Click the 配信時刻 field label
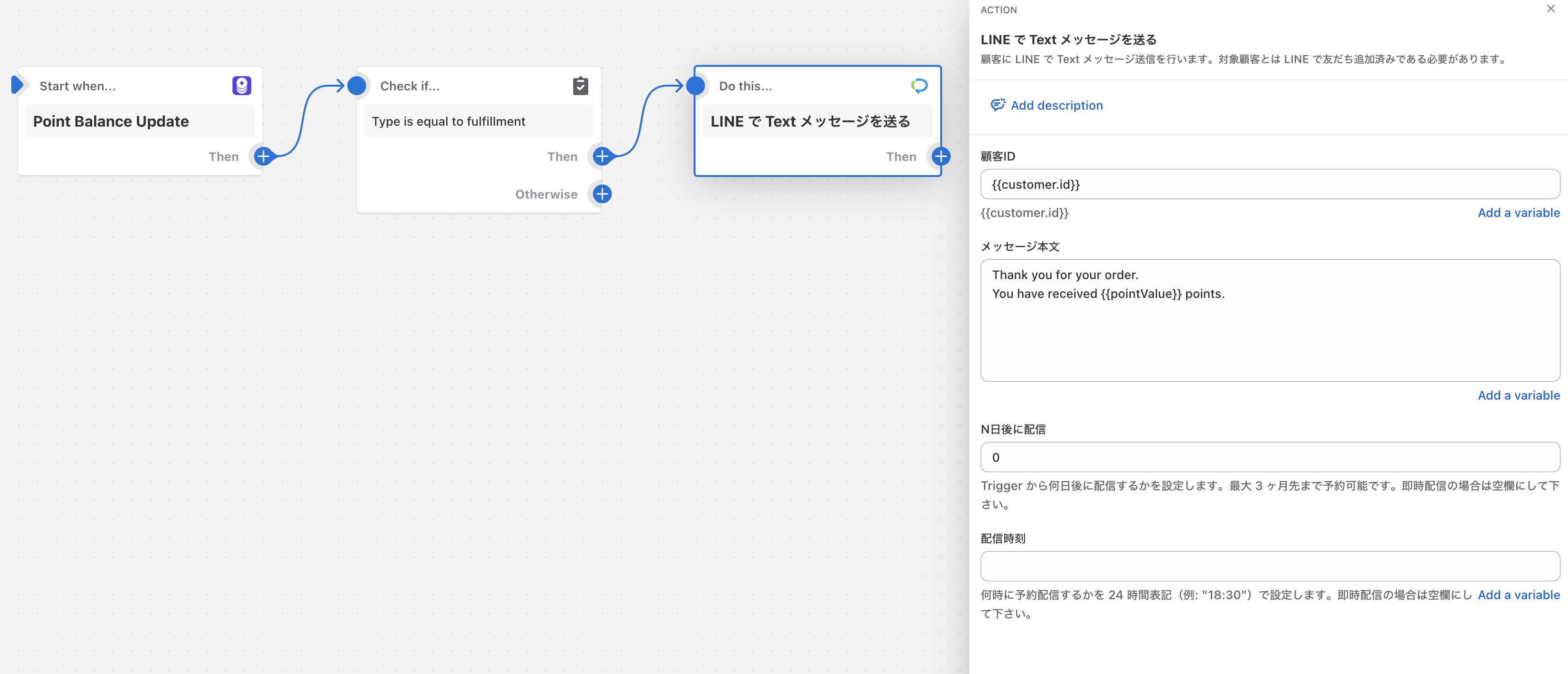The height and width of the screenshot is (674, 1568). [x=1002, y=538]
